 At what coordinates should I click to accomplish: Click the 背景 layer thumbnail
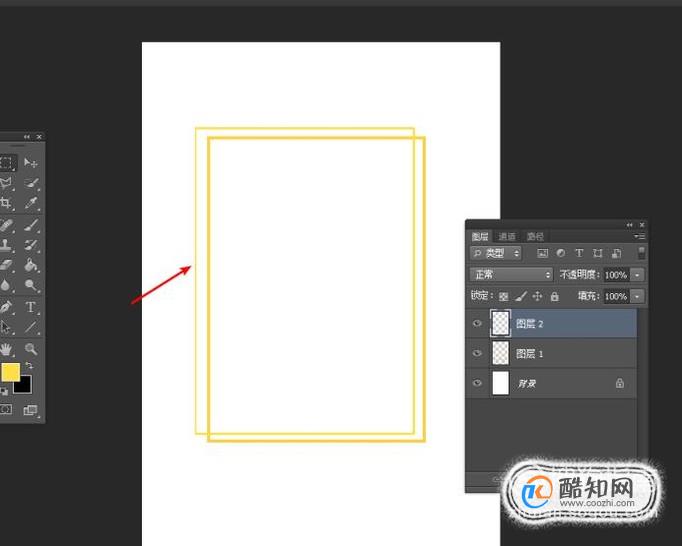pyautogui.click(x=500, y=383)
